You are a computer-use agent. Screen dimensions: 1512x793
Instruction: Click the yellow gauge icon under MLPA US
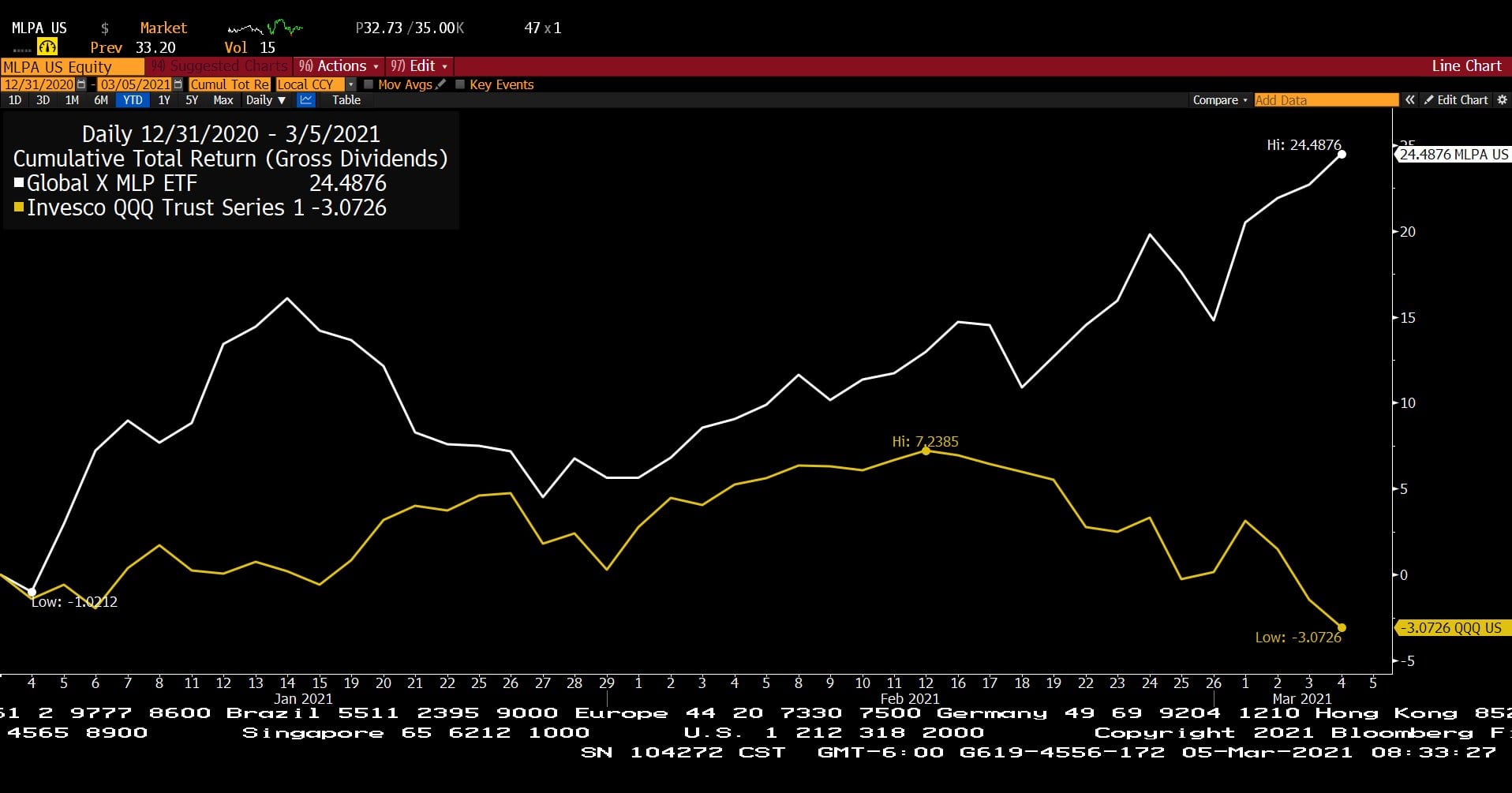[47, 47]
